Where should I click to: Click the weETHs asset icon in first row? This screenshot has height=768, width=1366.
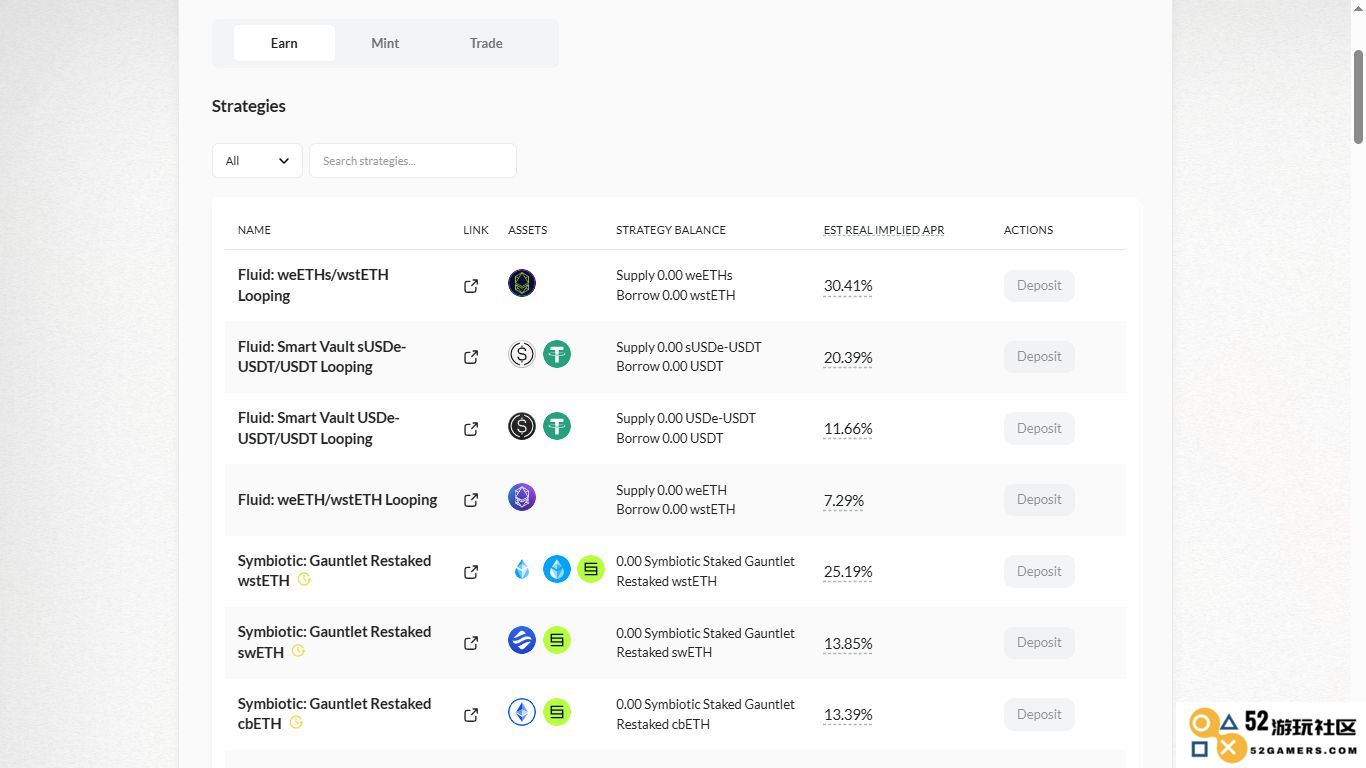click(x=522, y=283)
